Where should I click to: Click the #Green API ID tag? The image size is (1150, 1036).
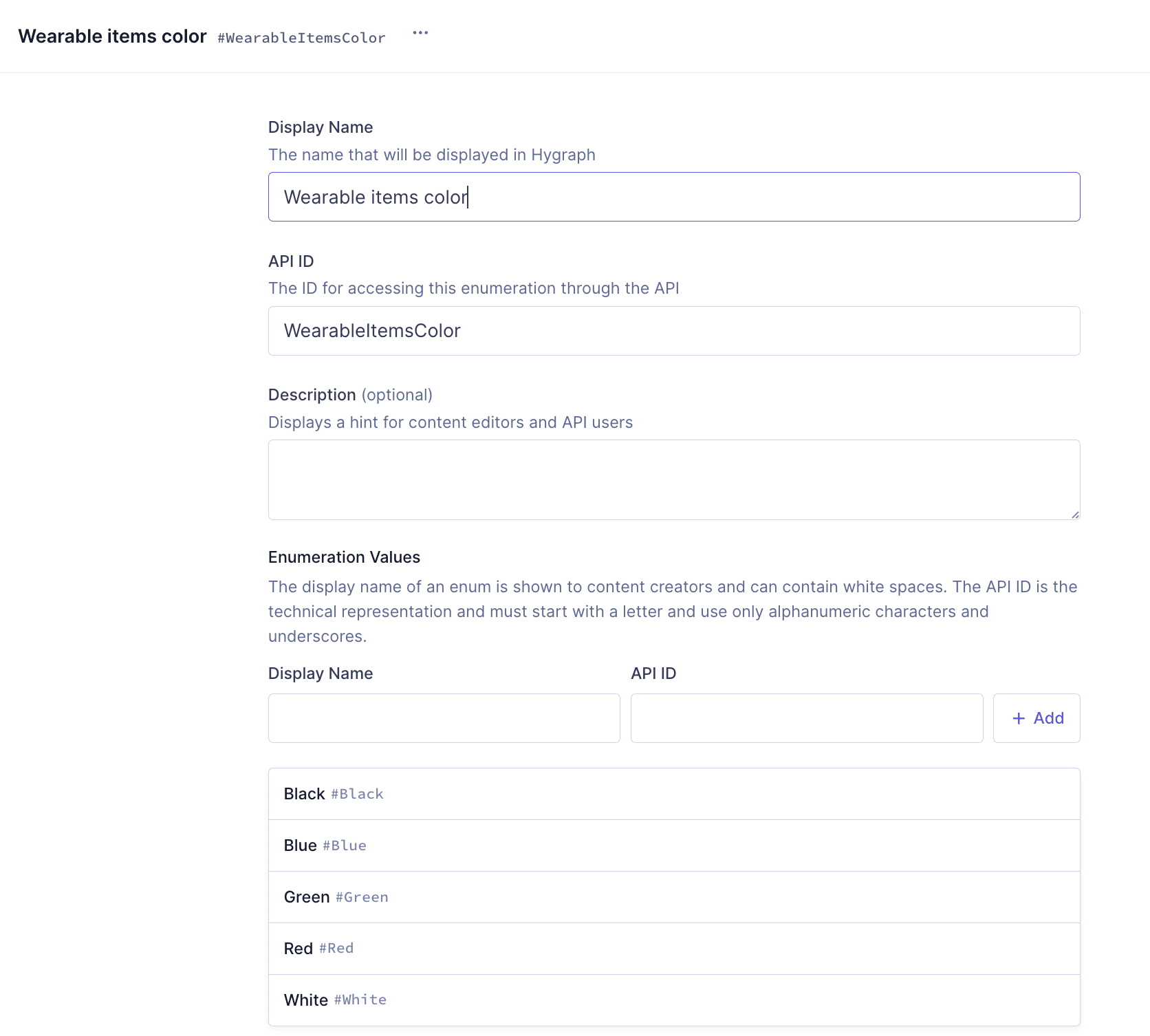(362, 898)
